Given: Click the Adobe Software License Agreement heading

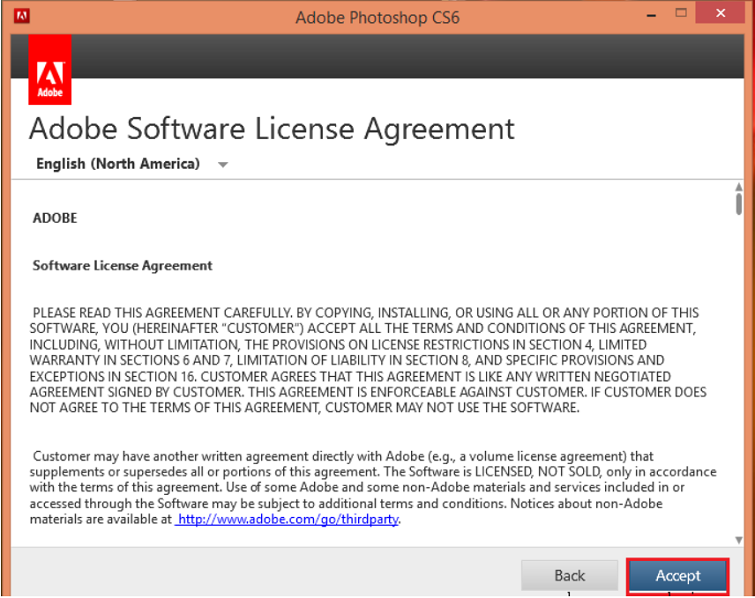Looking at the screenshot, I should click(272, 129).
